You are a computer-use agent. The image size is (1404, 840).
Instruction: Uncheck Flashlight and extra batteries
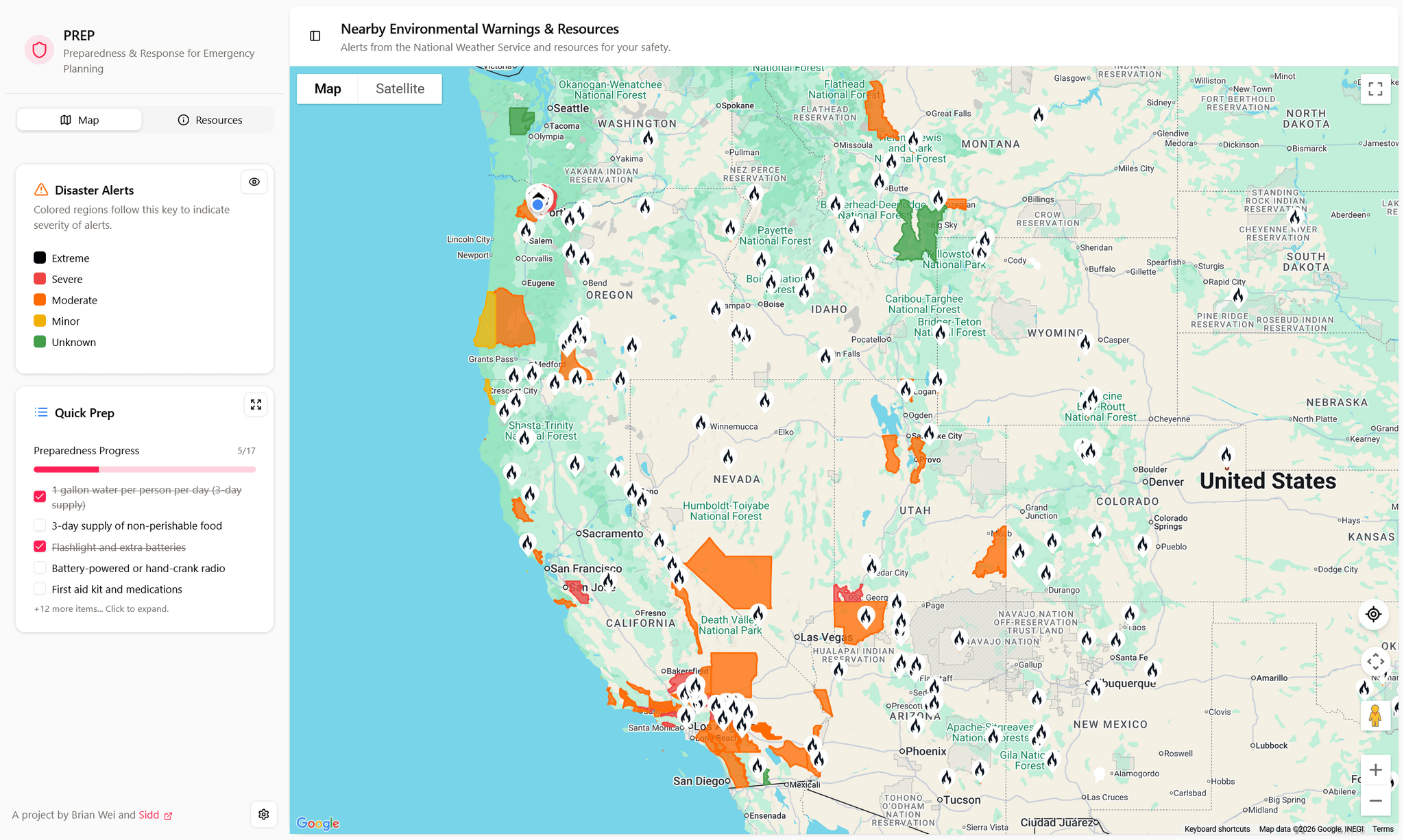(x=40, y=547)
